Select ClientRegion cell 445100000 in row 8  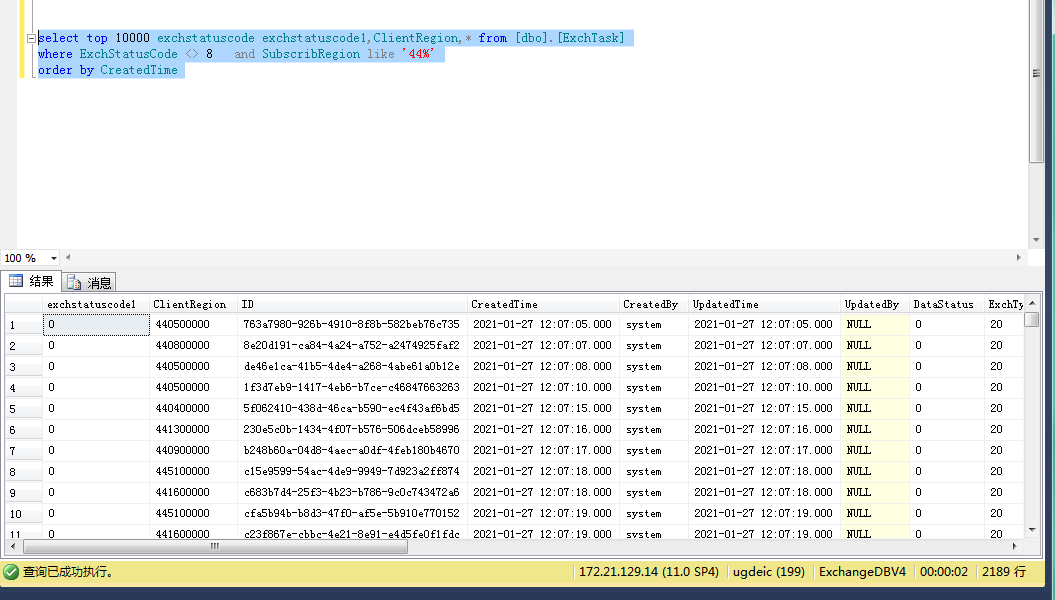click(194, 472)
